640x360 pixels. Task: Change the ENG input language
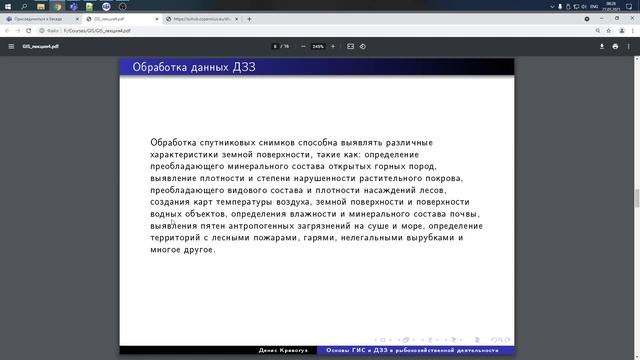click(x=594, y=7)
